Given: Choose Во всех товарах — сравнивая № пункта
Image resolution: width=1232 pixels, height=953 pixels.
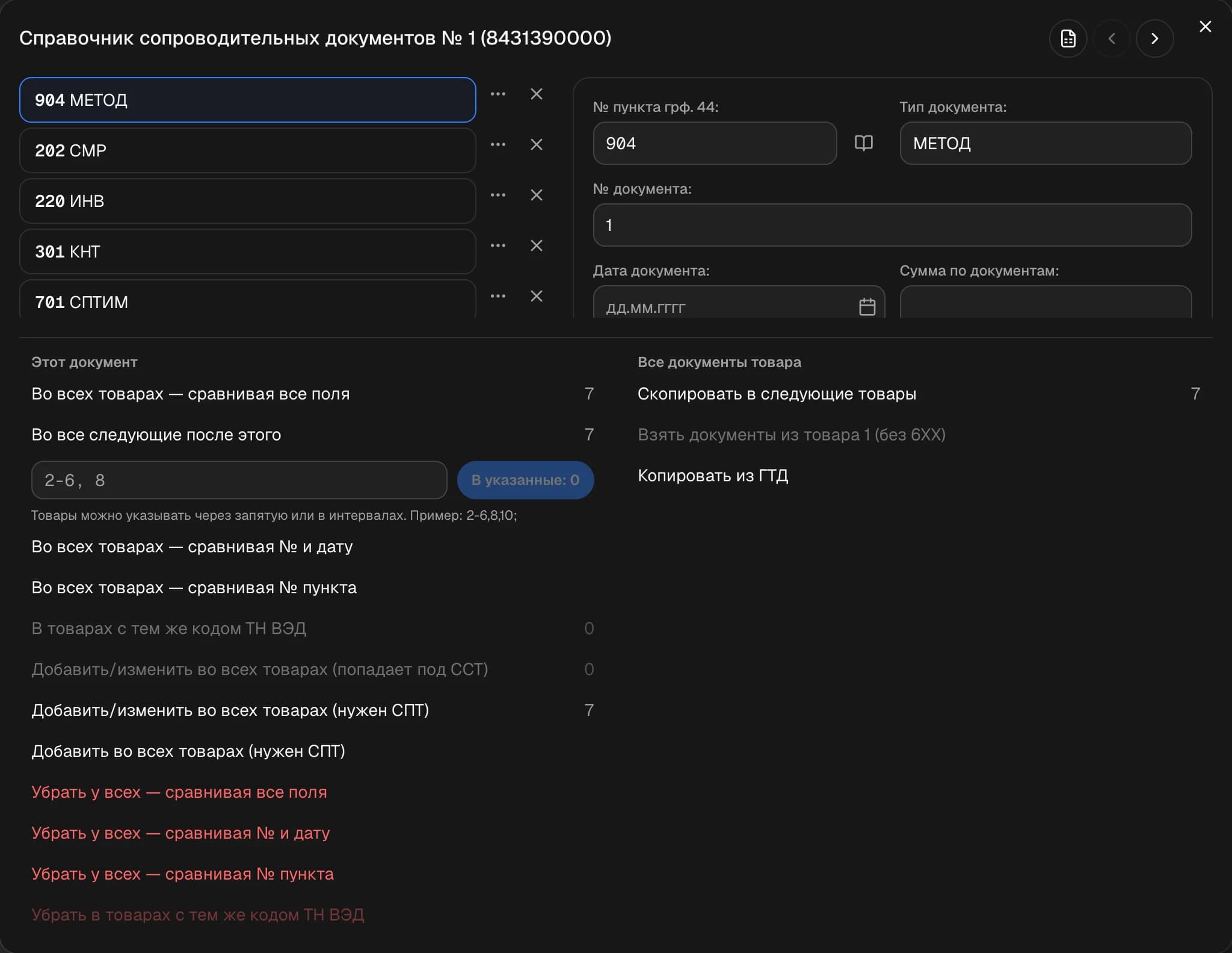Looking at the screenshot, I should pos(313,588).
